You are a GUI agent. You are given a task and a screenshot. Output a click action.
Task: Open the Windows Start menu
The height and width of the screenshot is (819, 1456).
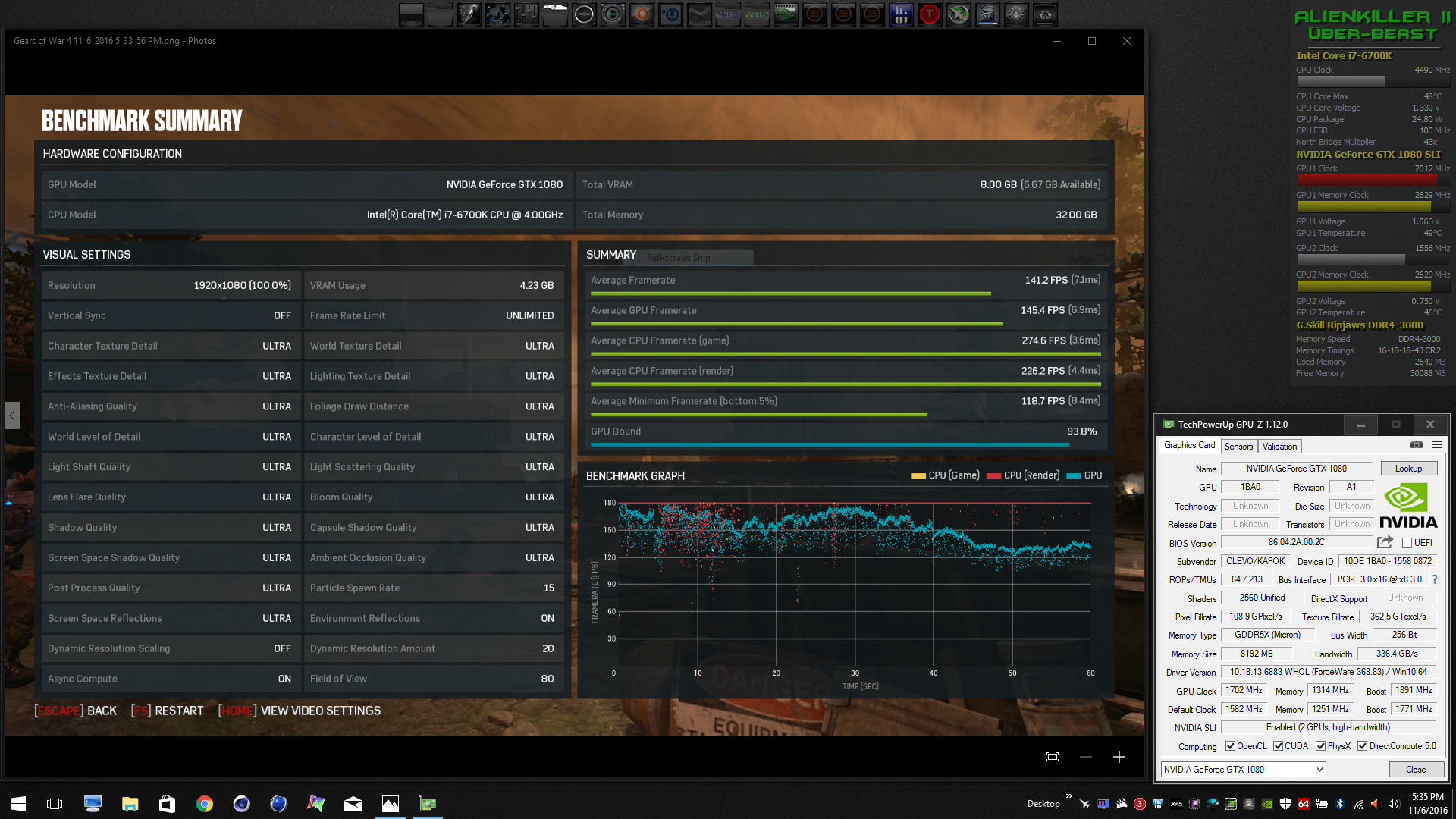pyautogui.click(x=18, y=804)
